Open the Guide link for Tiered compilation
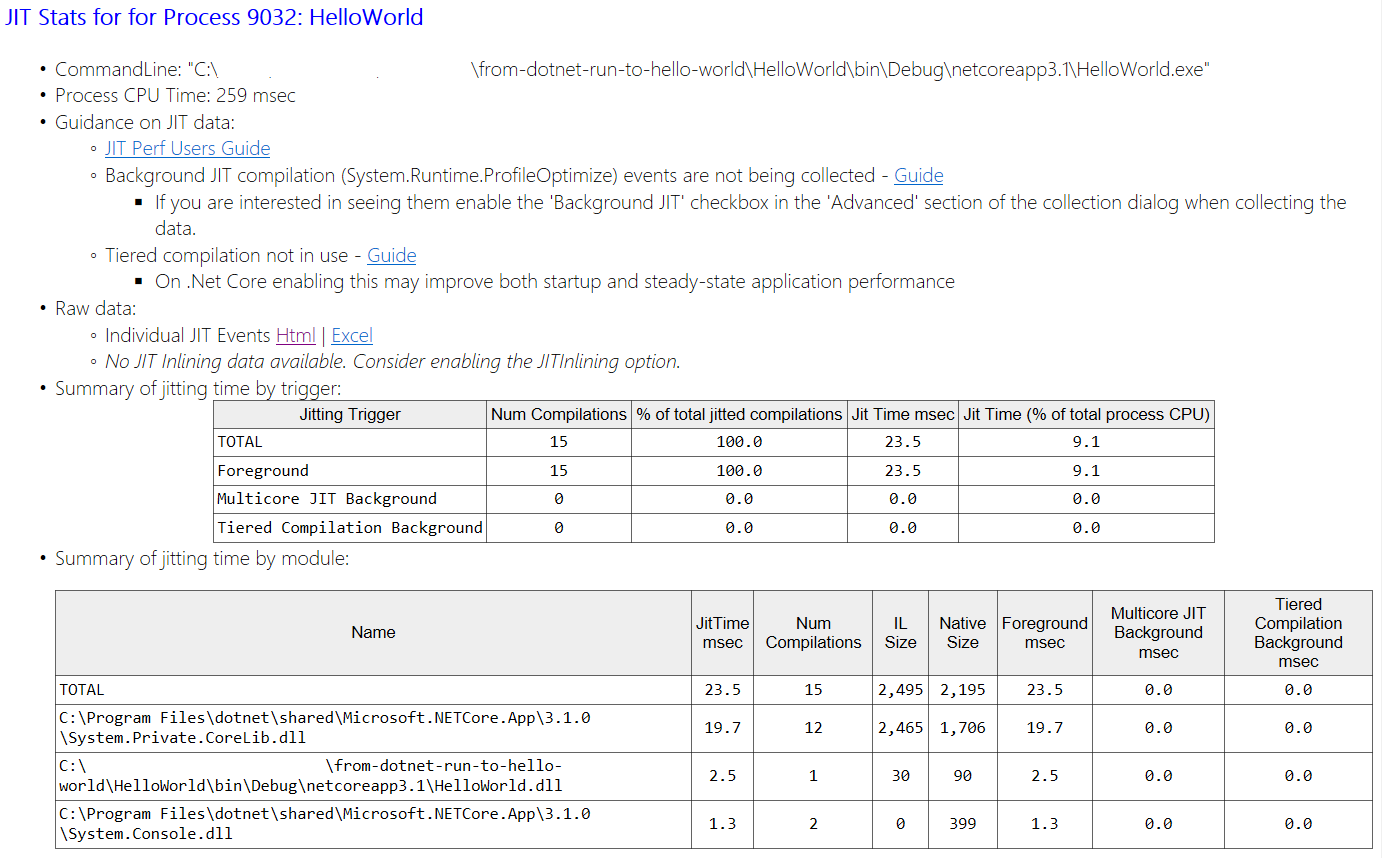The image size is (1382, 858). 392,255
